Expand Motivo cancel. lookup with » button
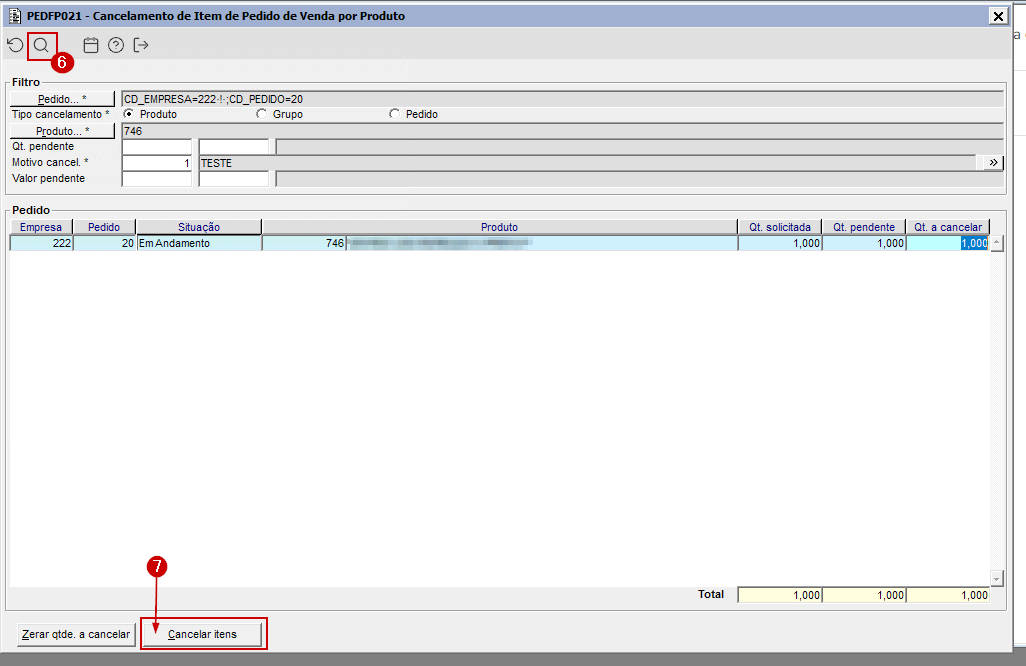This screenshot has height=666, width=1026. coord(993,162)
